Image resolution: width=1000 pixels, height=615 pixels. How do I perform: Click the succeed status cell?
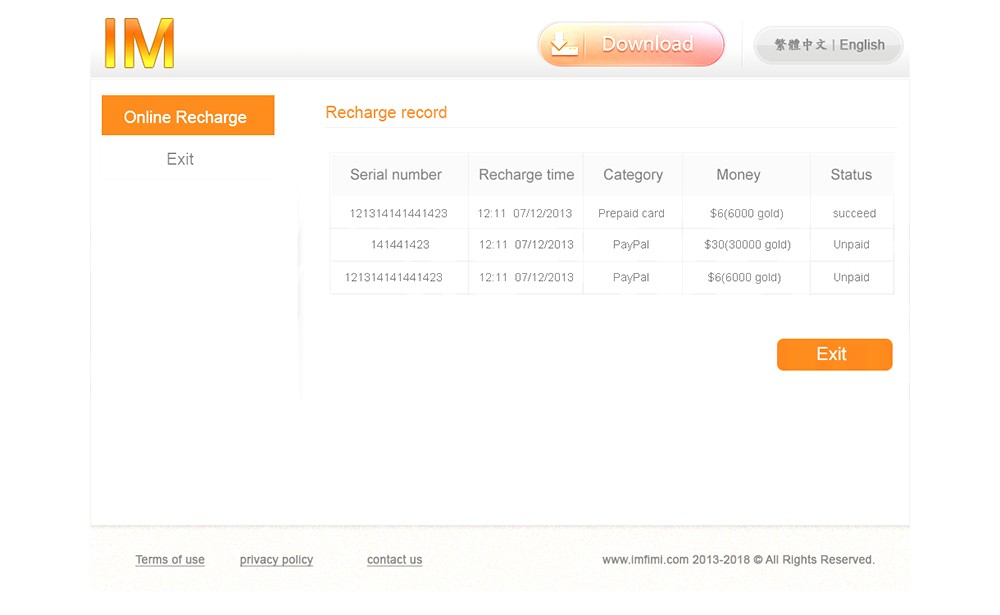(854, 213)
